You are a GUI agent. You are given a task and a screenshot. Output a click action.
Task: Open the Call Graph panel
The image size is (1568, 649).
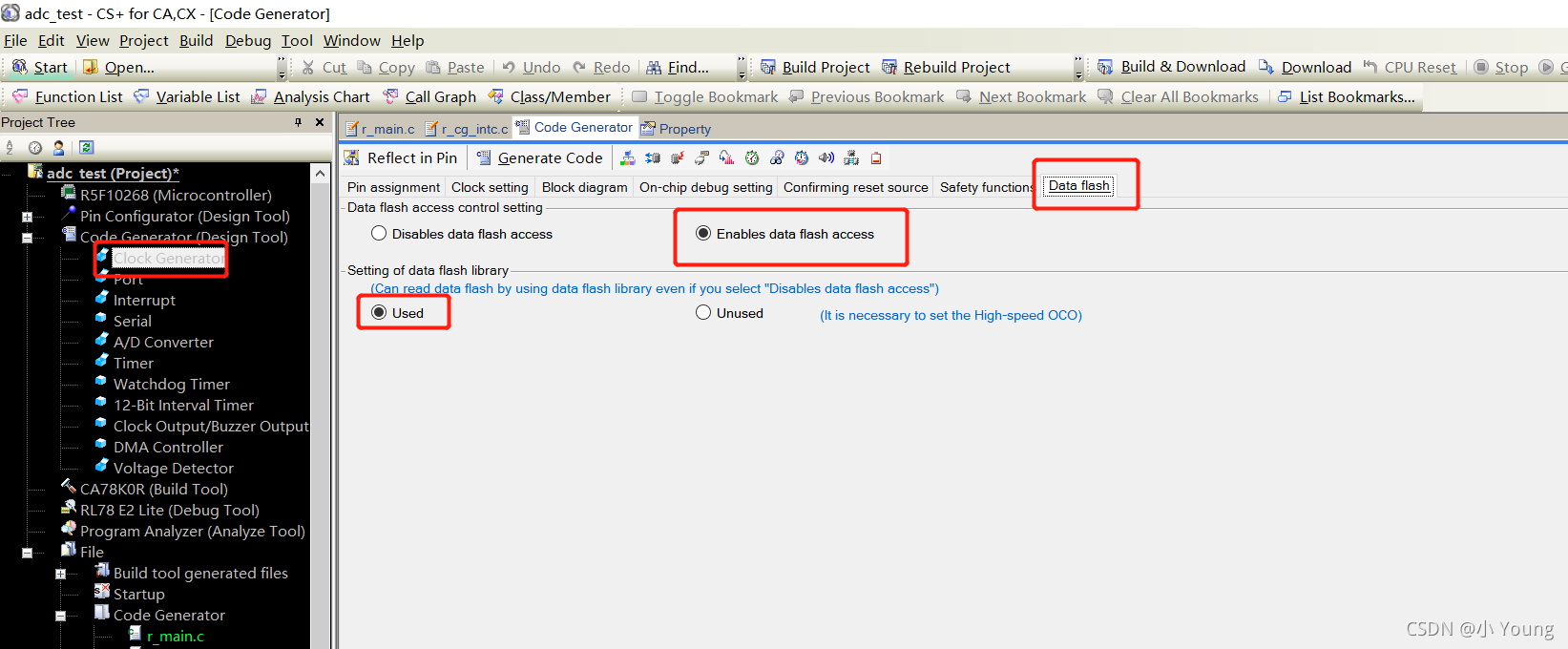pos(429,96)
